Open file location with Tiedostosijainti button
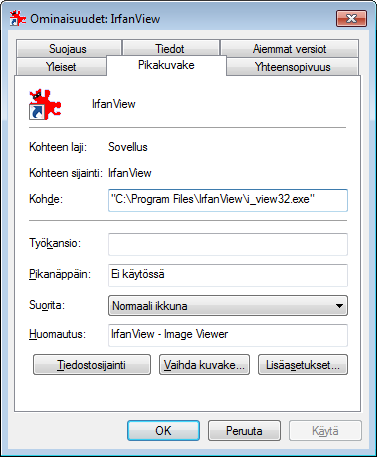This screenshot has height=457, width=377. (x=92, y=365)
